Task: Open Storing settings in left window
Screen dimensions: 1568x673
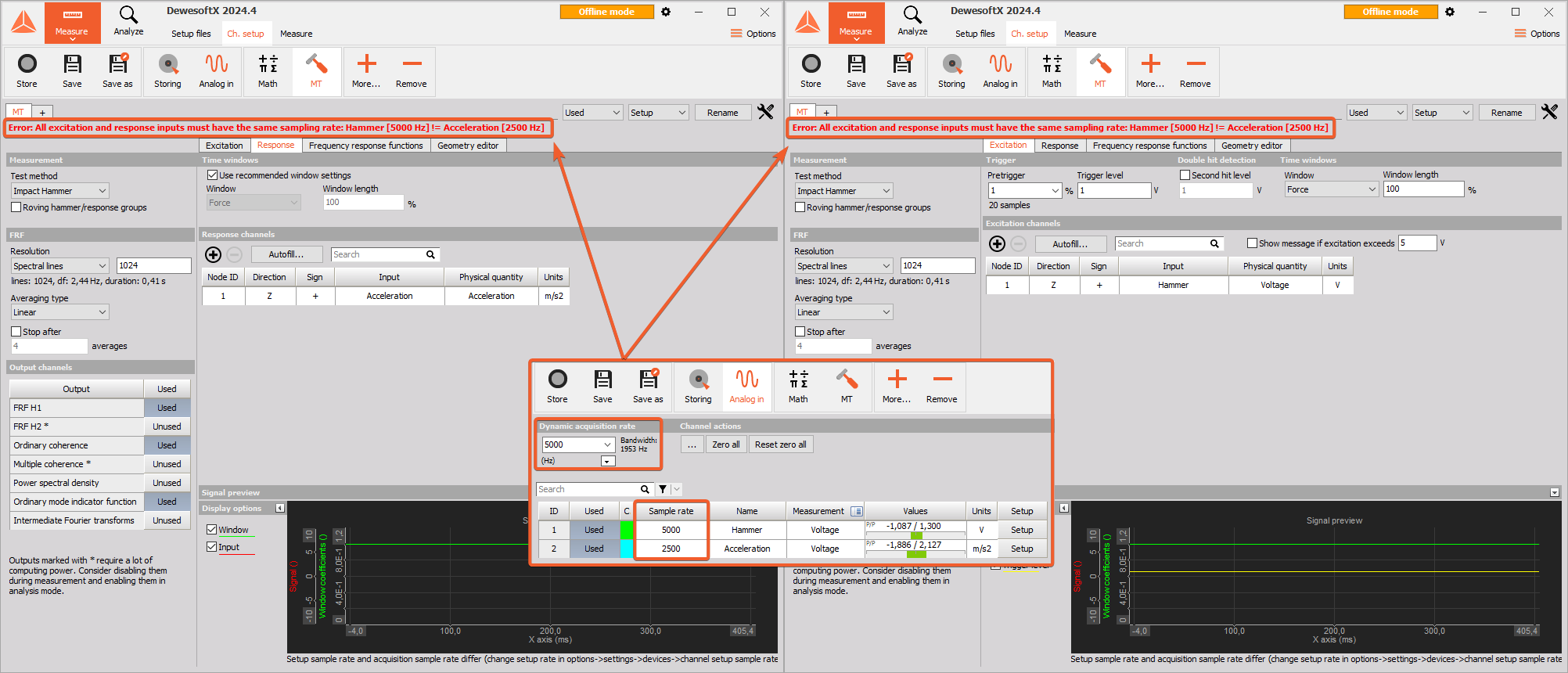Action: pyautogui.click(x=167, y=71)
